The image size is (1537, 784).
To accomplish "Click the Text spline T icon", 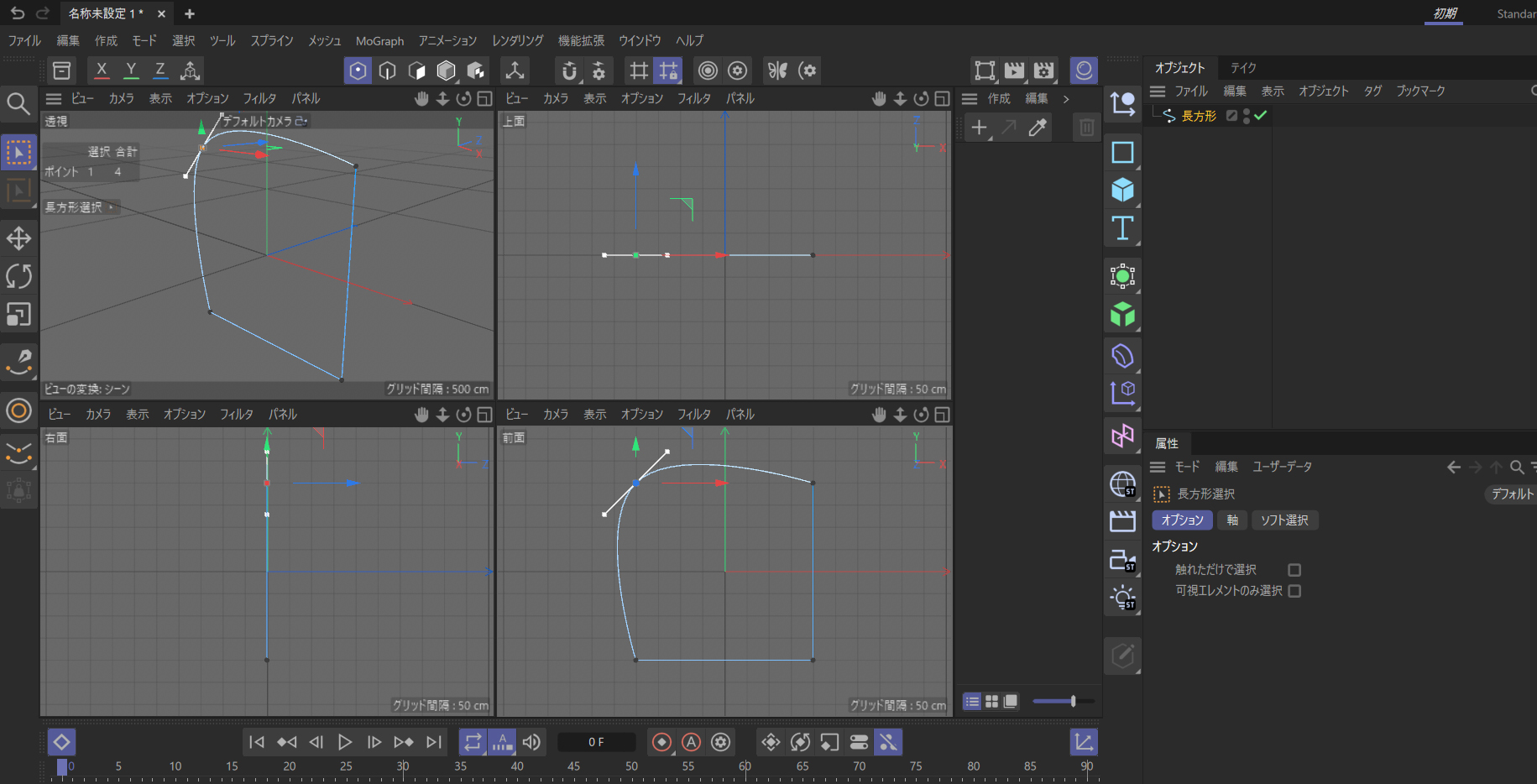I will 1122,228.
